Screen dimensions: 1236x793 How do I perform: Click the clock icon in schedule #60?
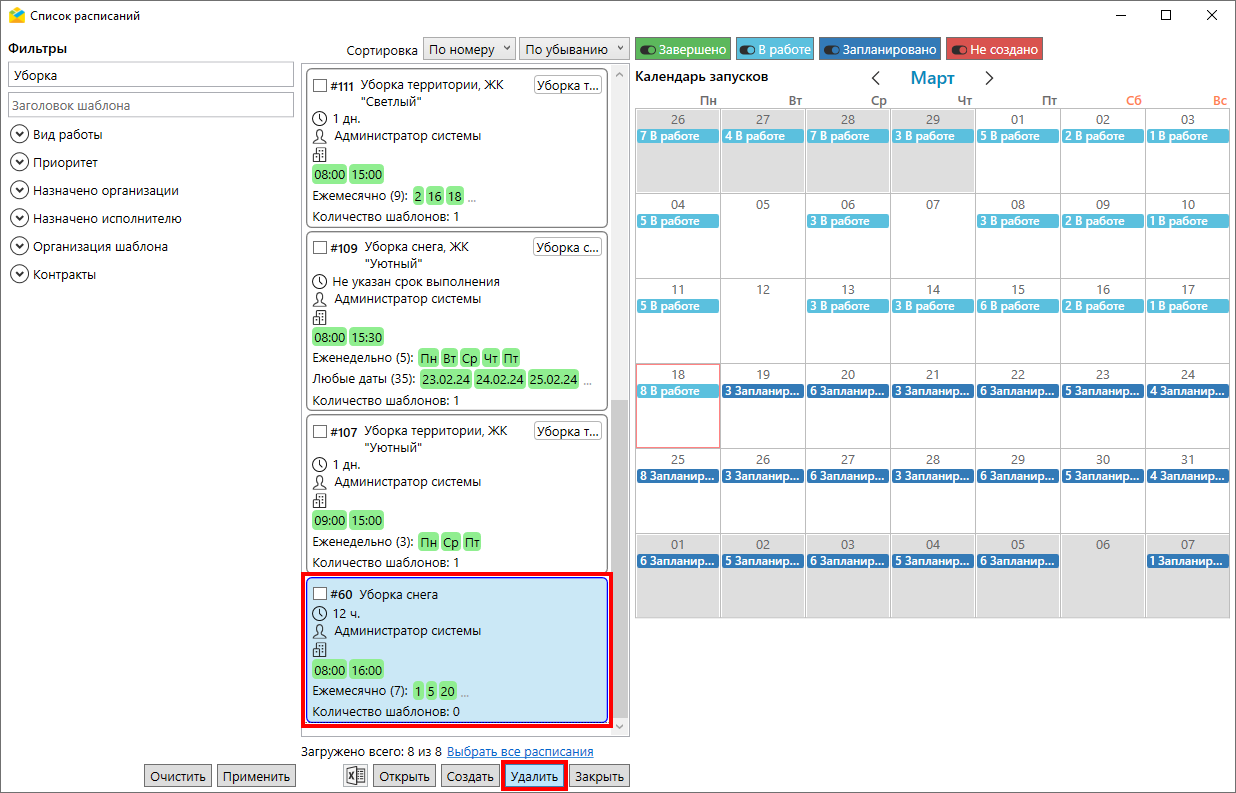coord(320,613)
